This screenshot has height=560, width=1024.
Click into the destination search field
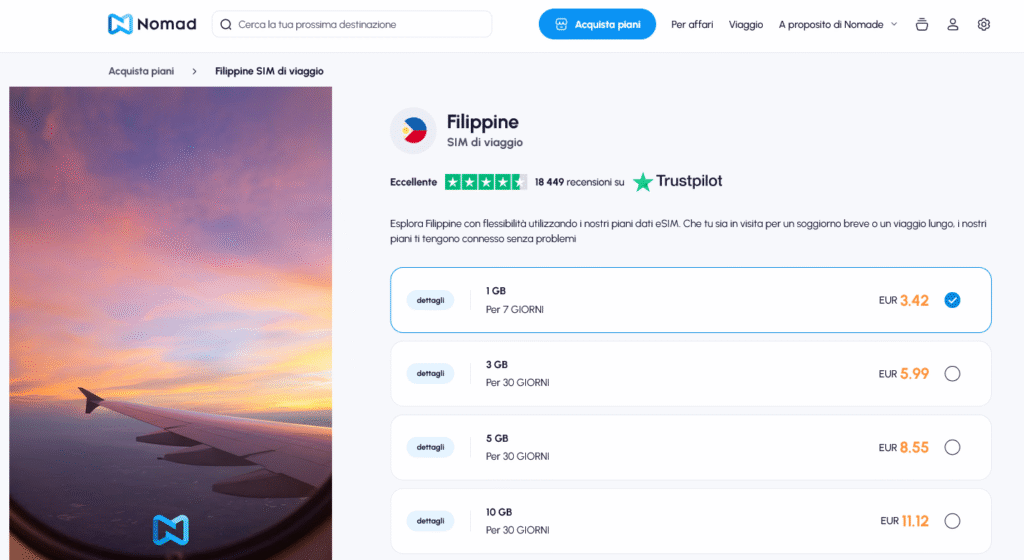[360, 24]
